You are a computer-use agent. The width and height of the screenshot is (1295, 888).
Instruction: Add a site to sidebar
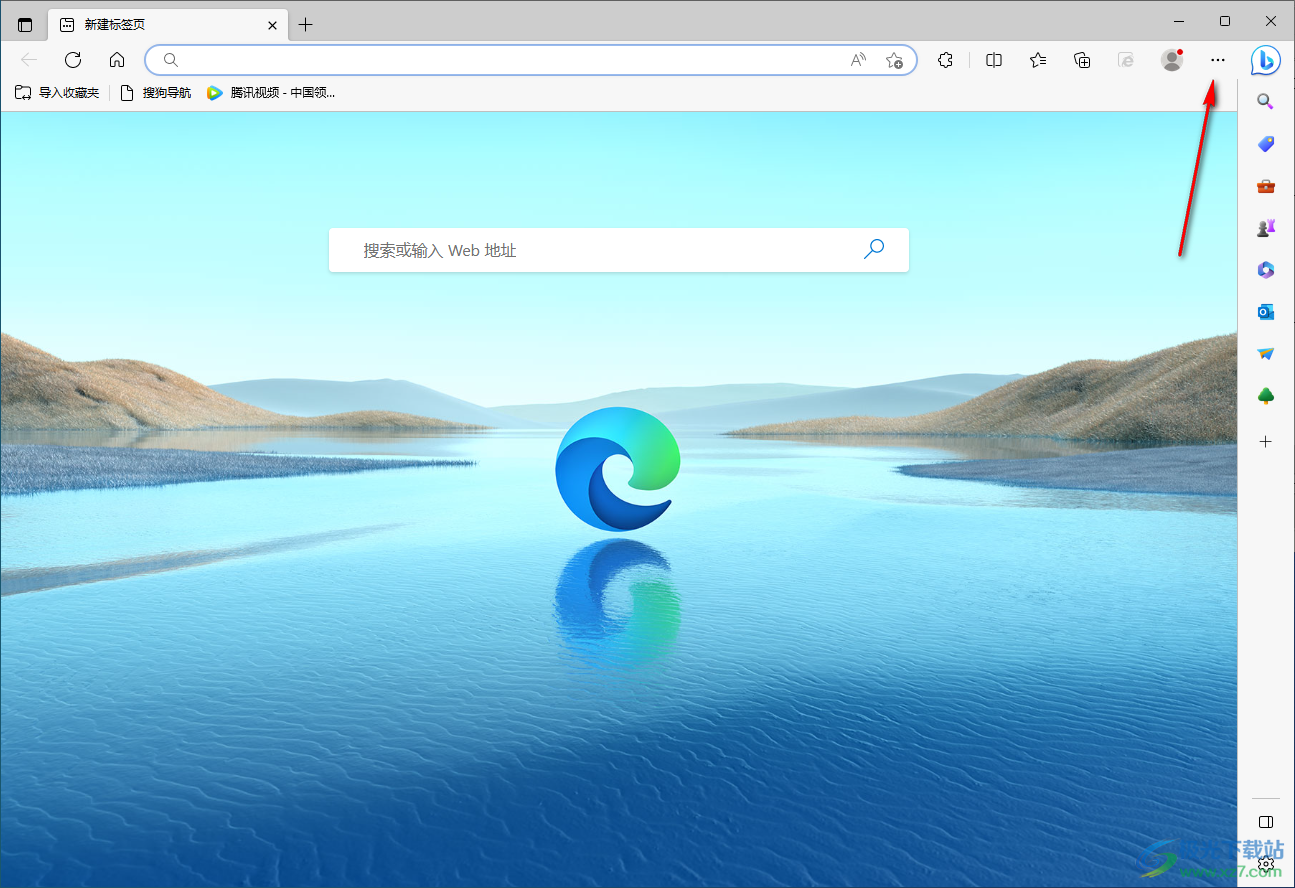click(x=1265, y=441)
